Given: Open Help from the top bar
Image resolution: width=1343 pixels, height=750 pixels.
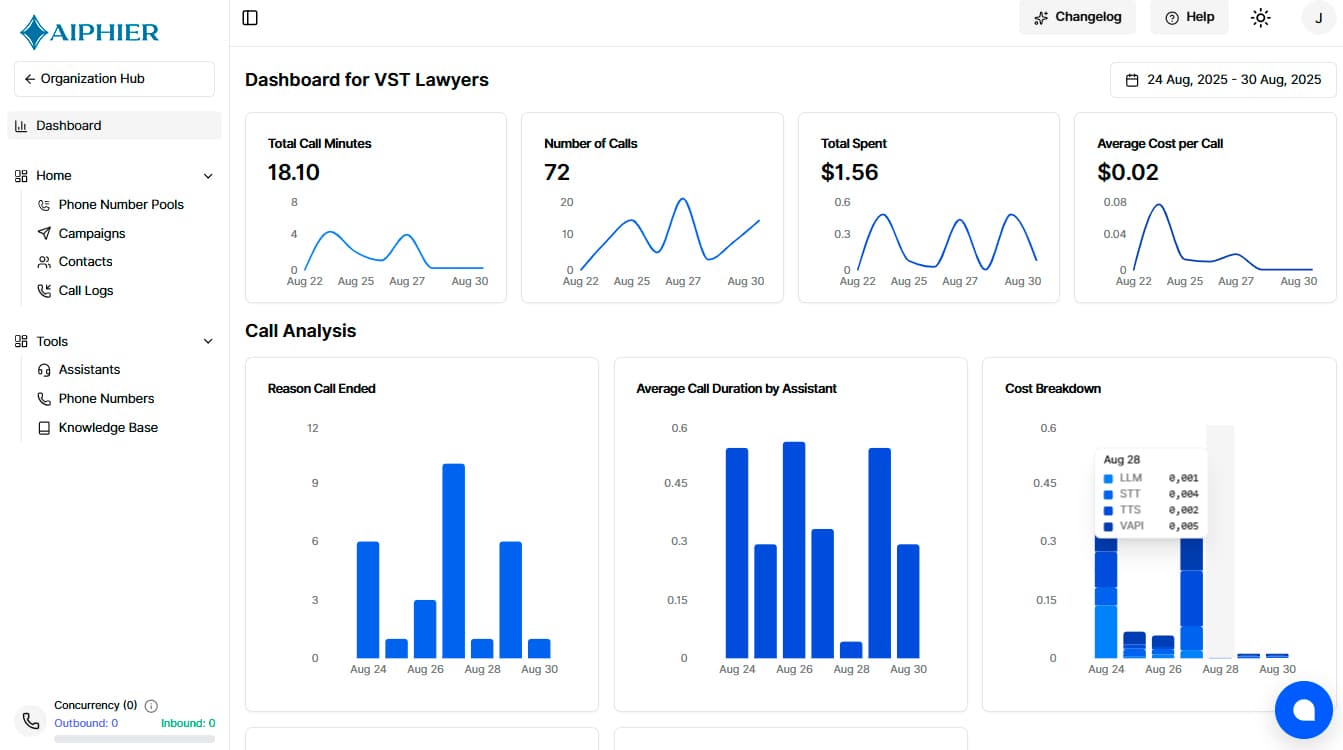Looking at the screenshot, I should coord(1189,17).
